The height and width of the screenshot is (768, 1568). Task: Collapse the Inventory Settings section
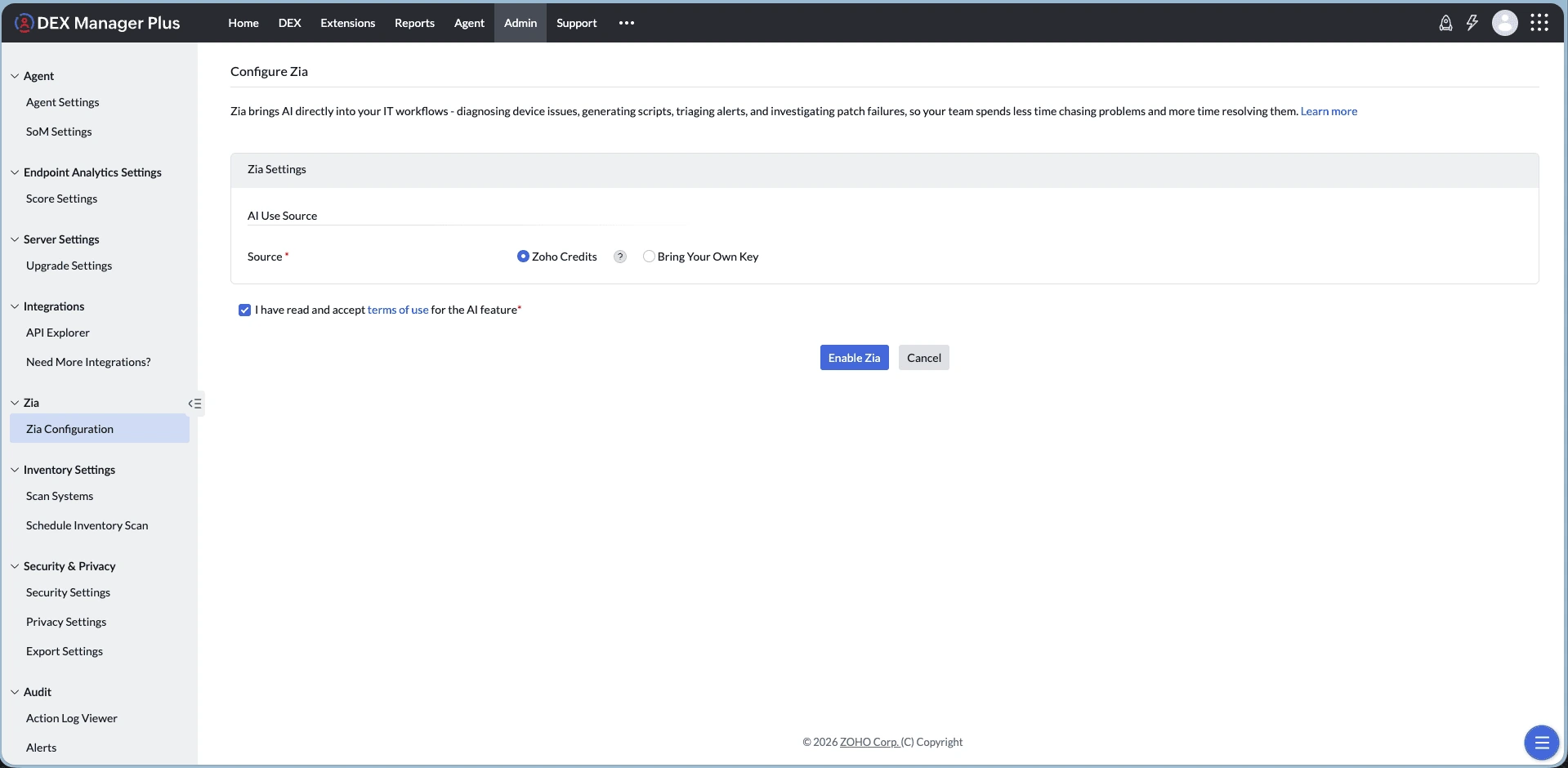click(15, 470)
